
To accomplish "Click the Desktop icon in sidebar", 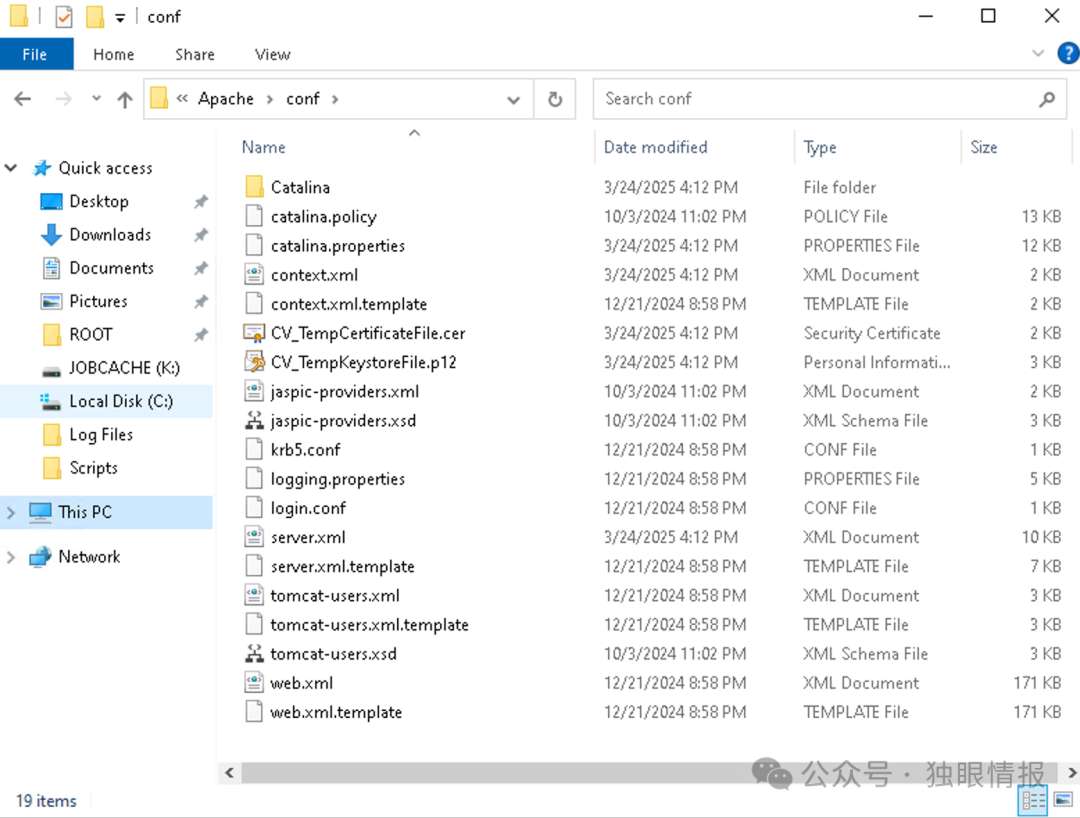I will pyautogui.click(x=52, y=201).
